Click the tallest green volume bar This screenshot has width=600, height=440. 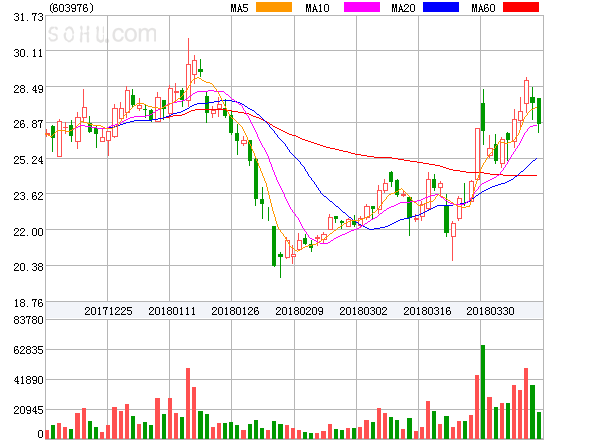tap(483, 392)
